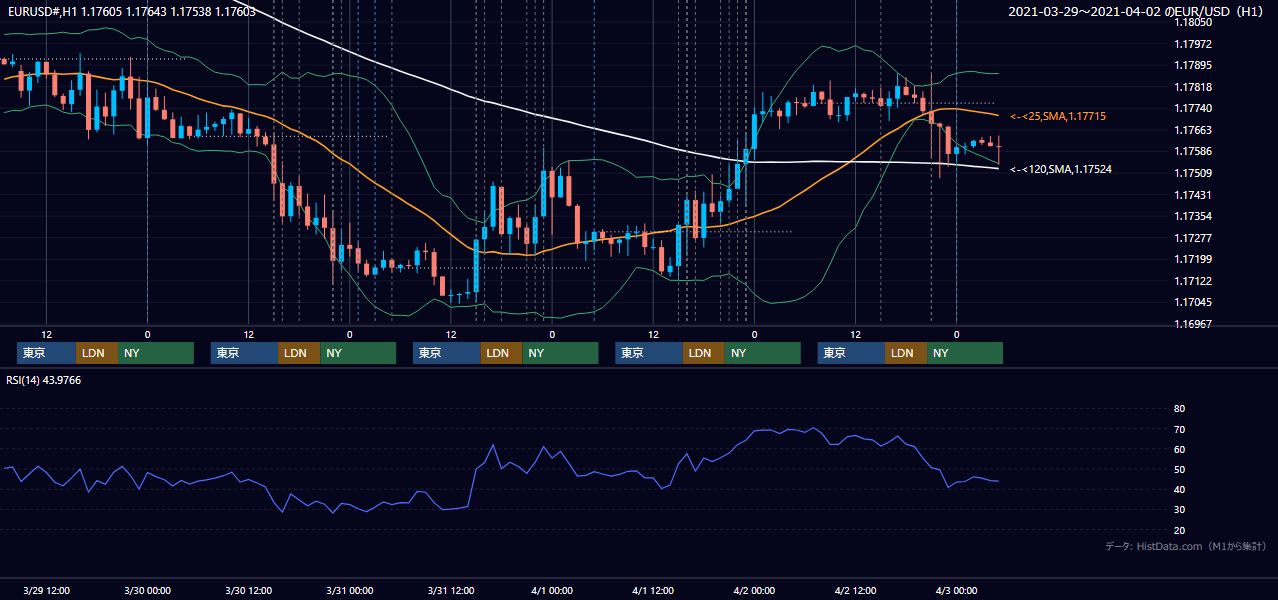Click the 1.18050 price axis label
This screenshot has width=1278, height=600.
tap(1192, 22)
